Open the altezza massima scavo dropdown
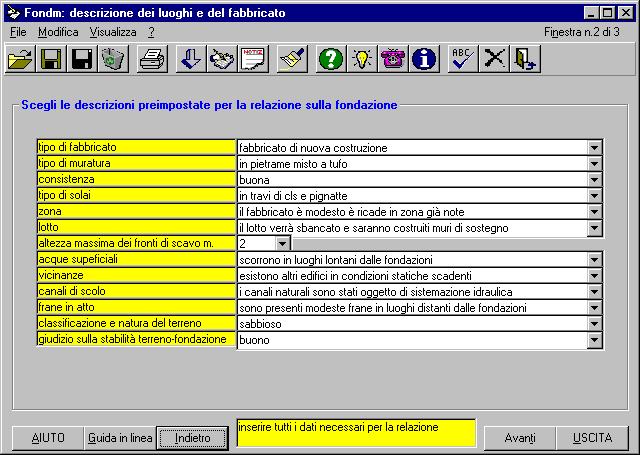Viewport: 640px width, 455px height. click(x=282, y=243)
